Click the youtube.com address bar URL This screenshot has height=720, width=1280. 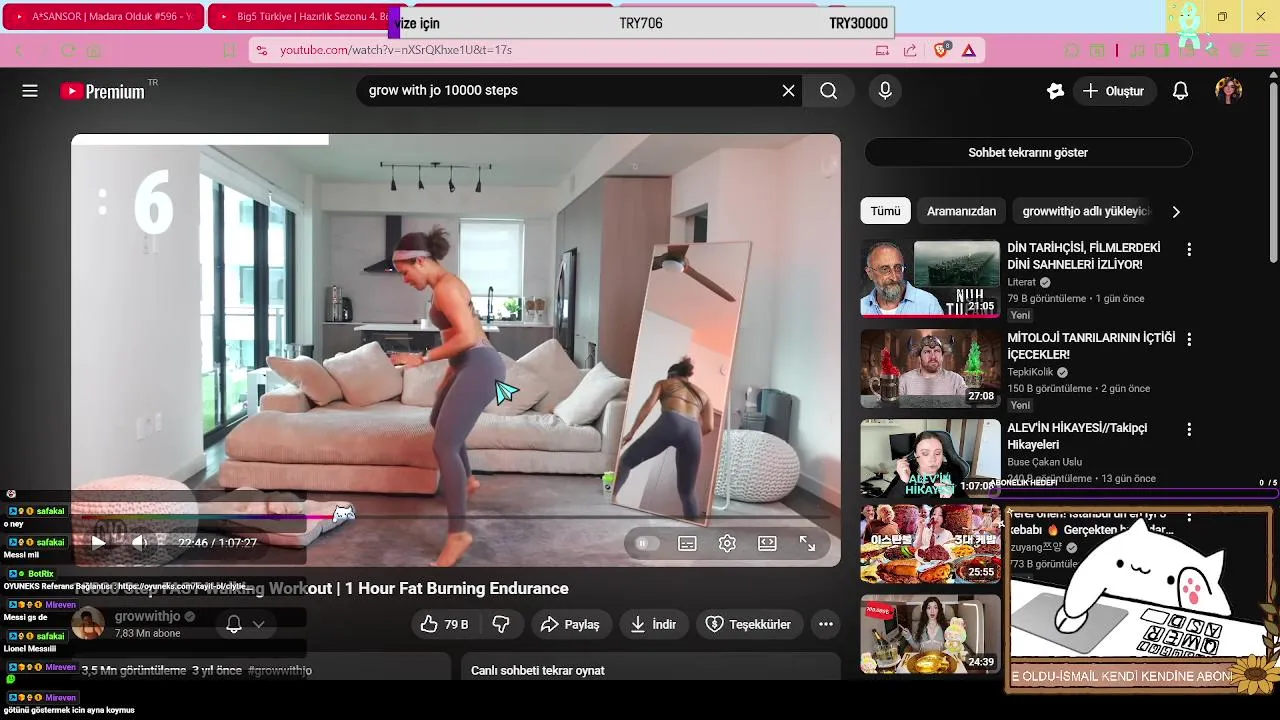(x=396, y=50)
